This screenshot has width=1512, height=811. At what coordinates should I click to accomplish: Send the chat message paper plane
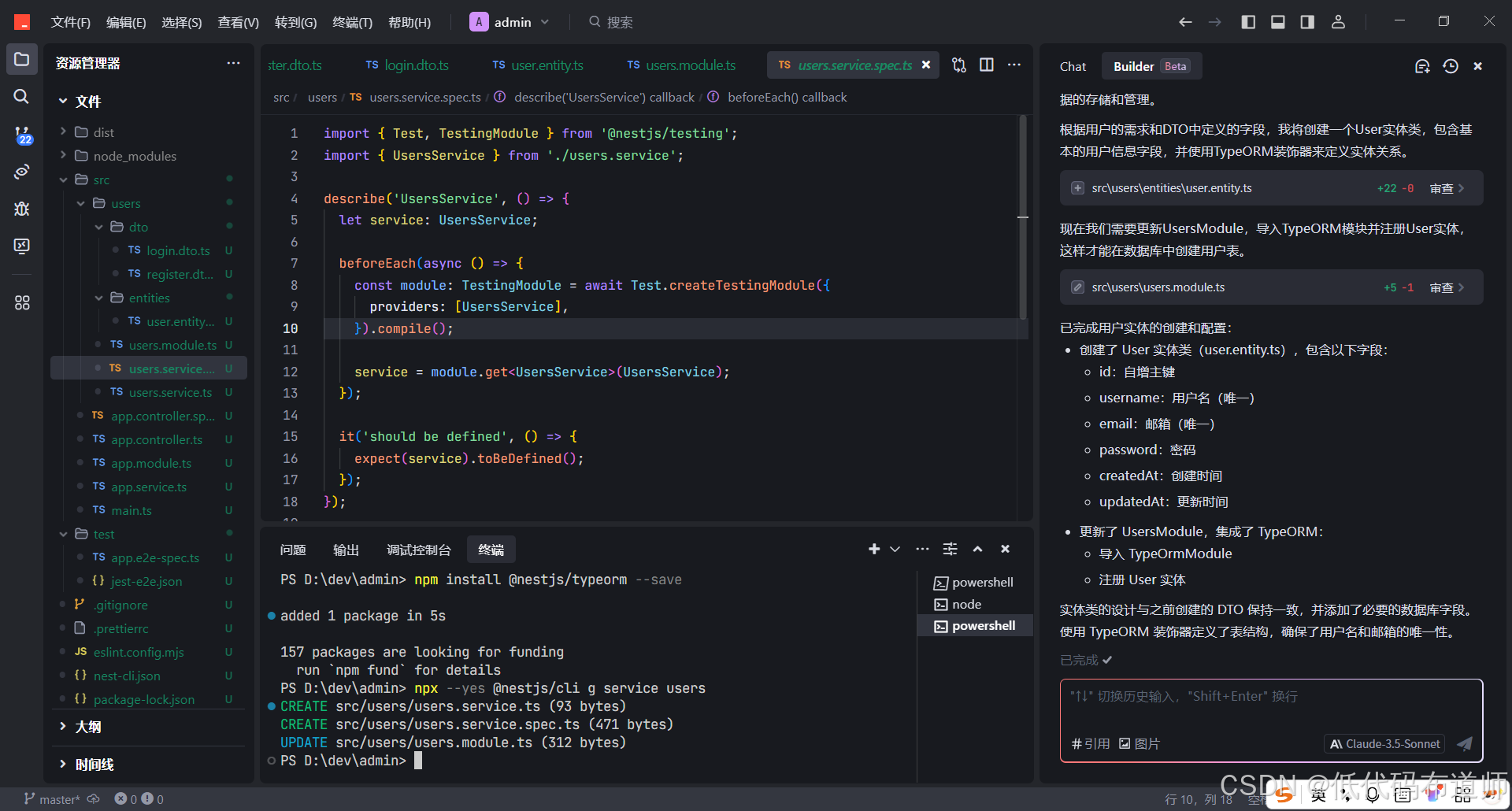pyautogui.click(x=1465, y=743)
